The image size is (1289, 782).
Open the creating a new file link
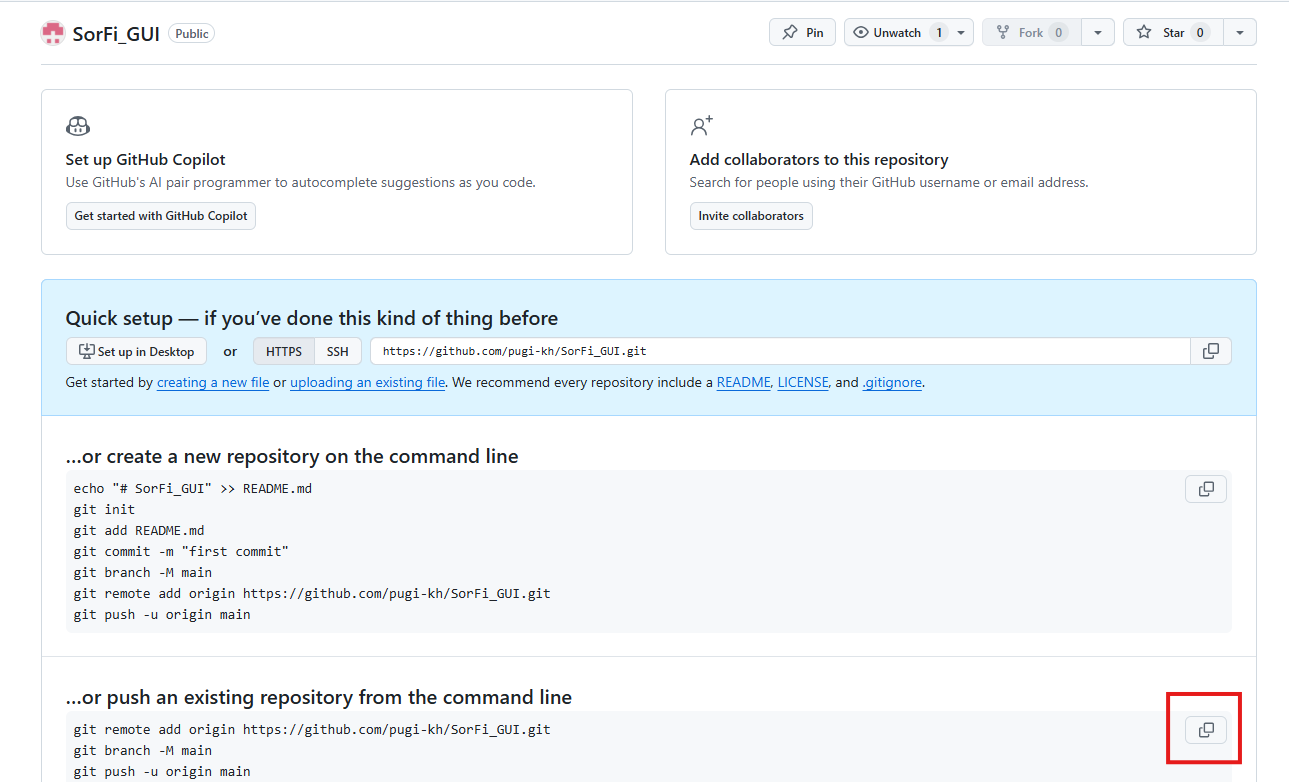(x=213, y=382)
